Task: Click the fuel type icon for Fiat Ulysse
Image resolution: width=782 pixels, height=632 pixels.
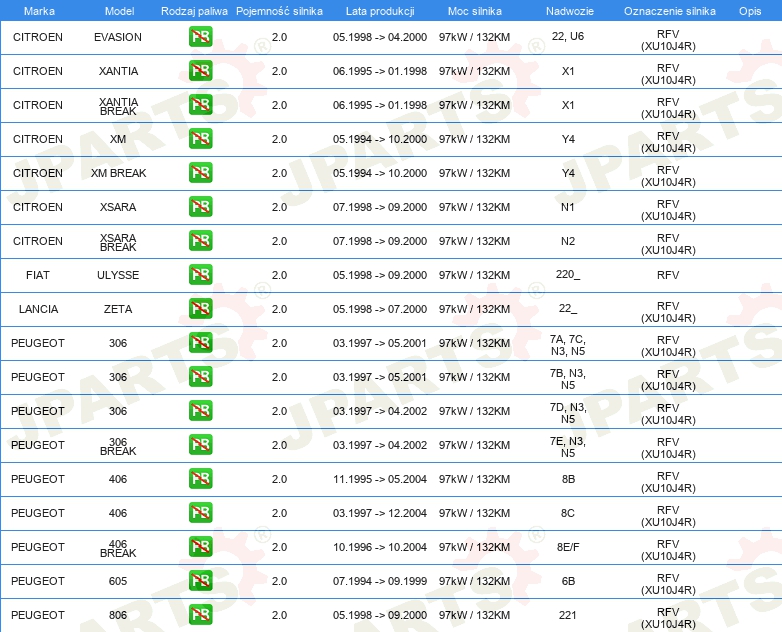Action: [x=200, y=274]
